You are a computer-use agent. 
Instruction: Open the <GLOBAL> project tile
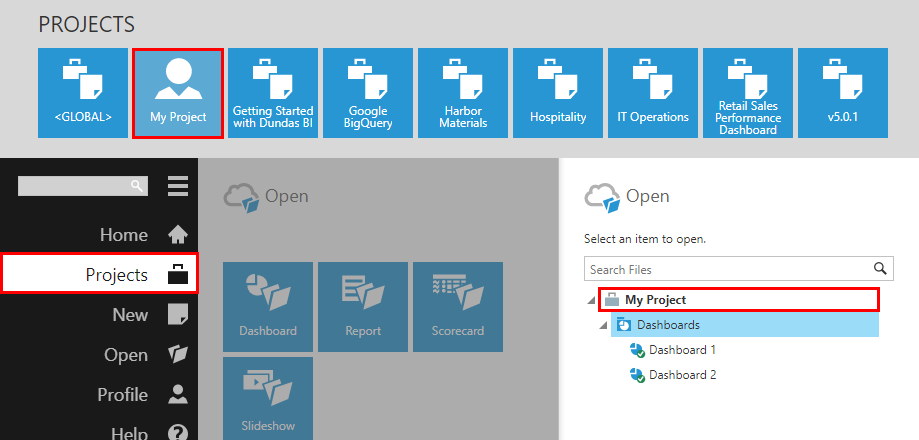(x=83, y=93)
